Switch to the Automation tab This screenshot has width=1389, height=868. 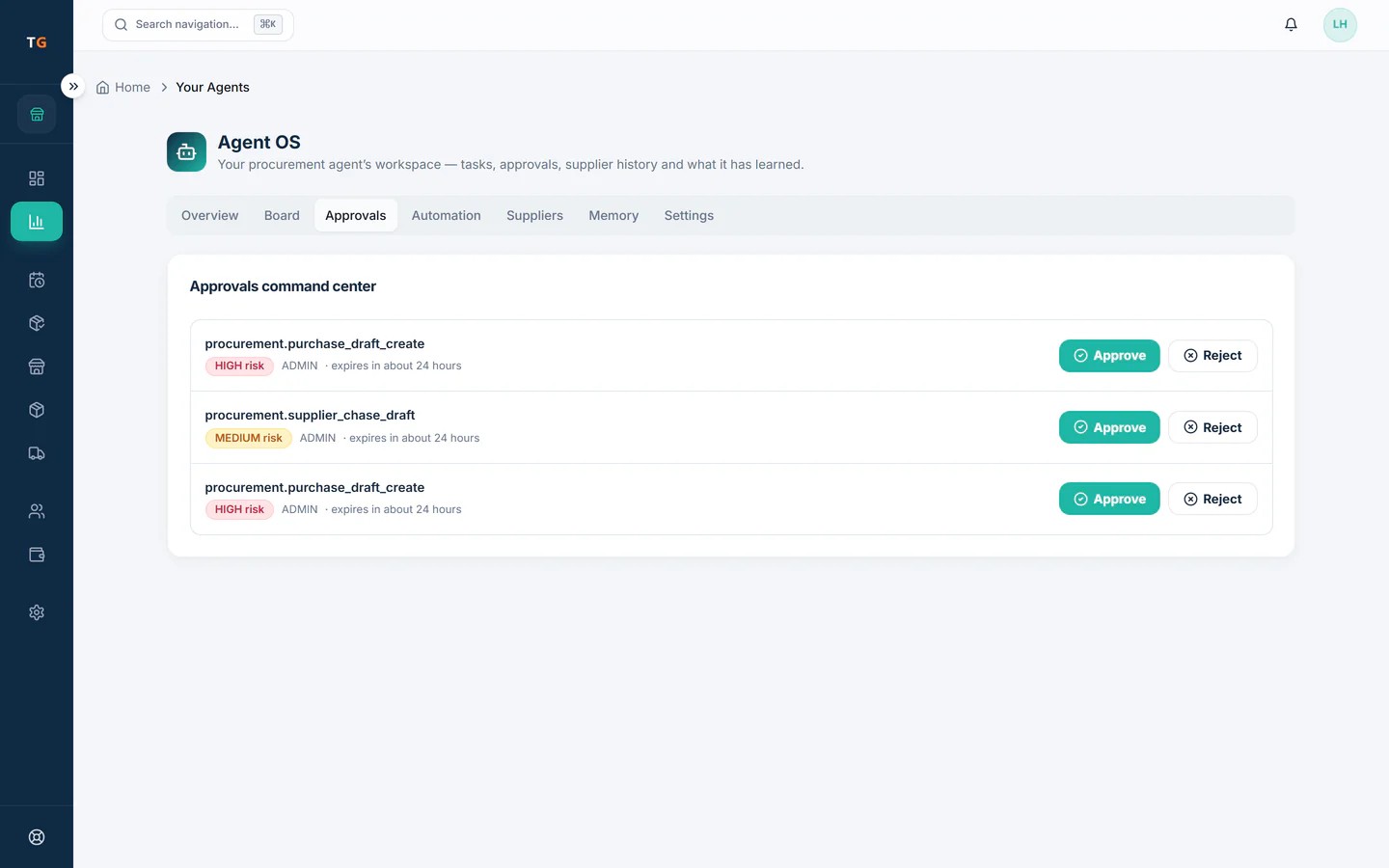point(446,216)
